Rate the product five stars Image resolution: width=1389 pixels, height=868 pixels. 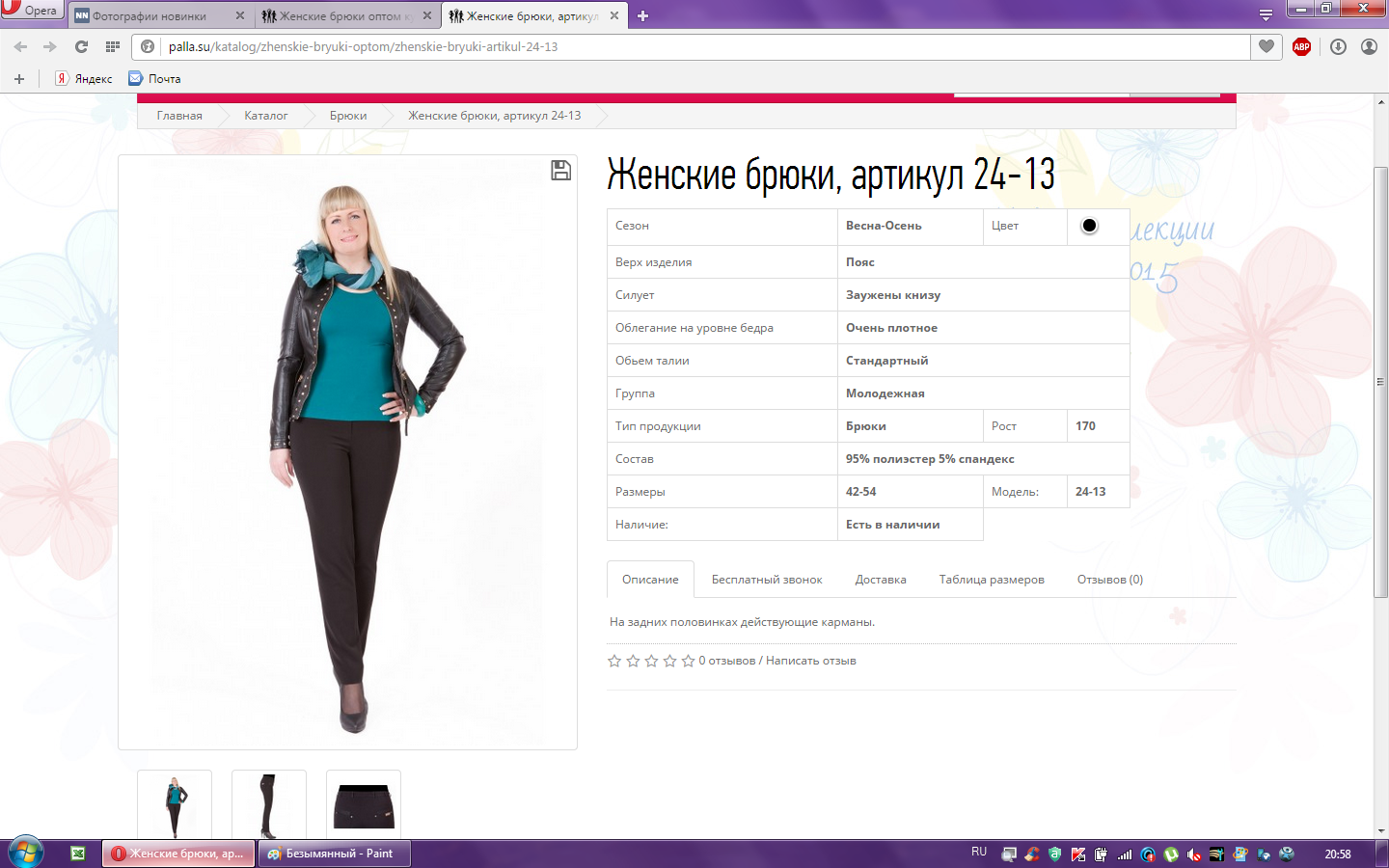(x=688, y=661)
